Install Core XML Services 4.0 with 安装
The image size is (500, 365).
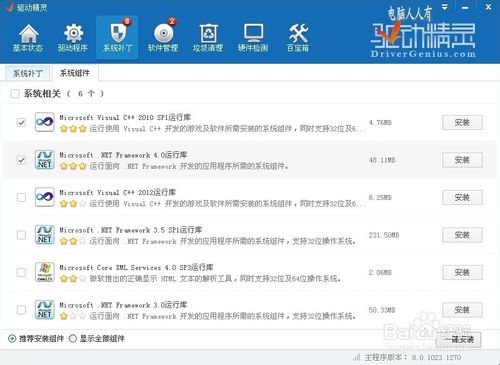(462, 272)
